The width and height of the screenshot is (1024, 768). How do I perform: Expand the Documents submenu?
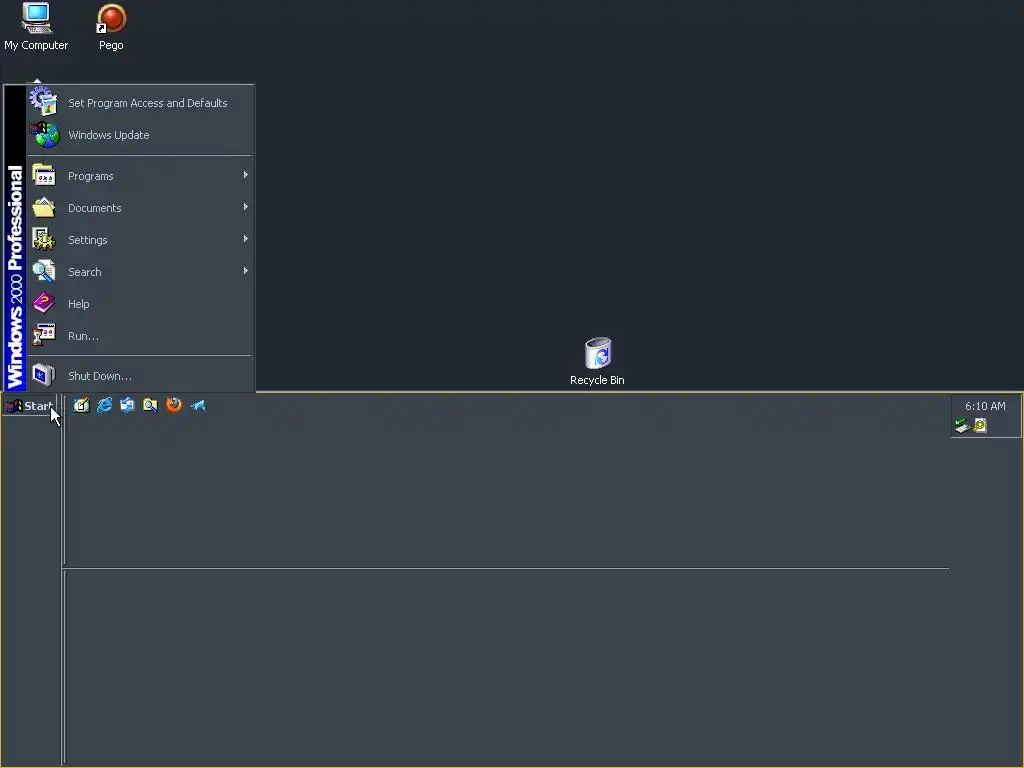click(140, 208)
